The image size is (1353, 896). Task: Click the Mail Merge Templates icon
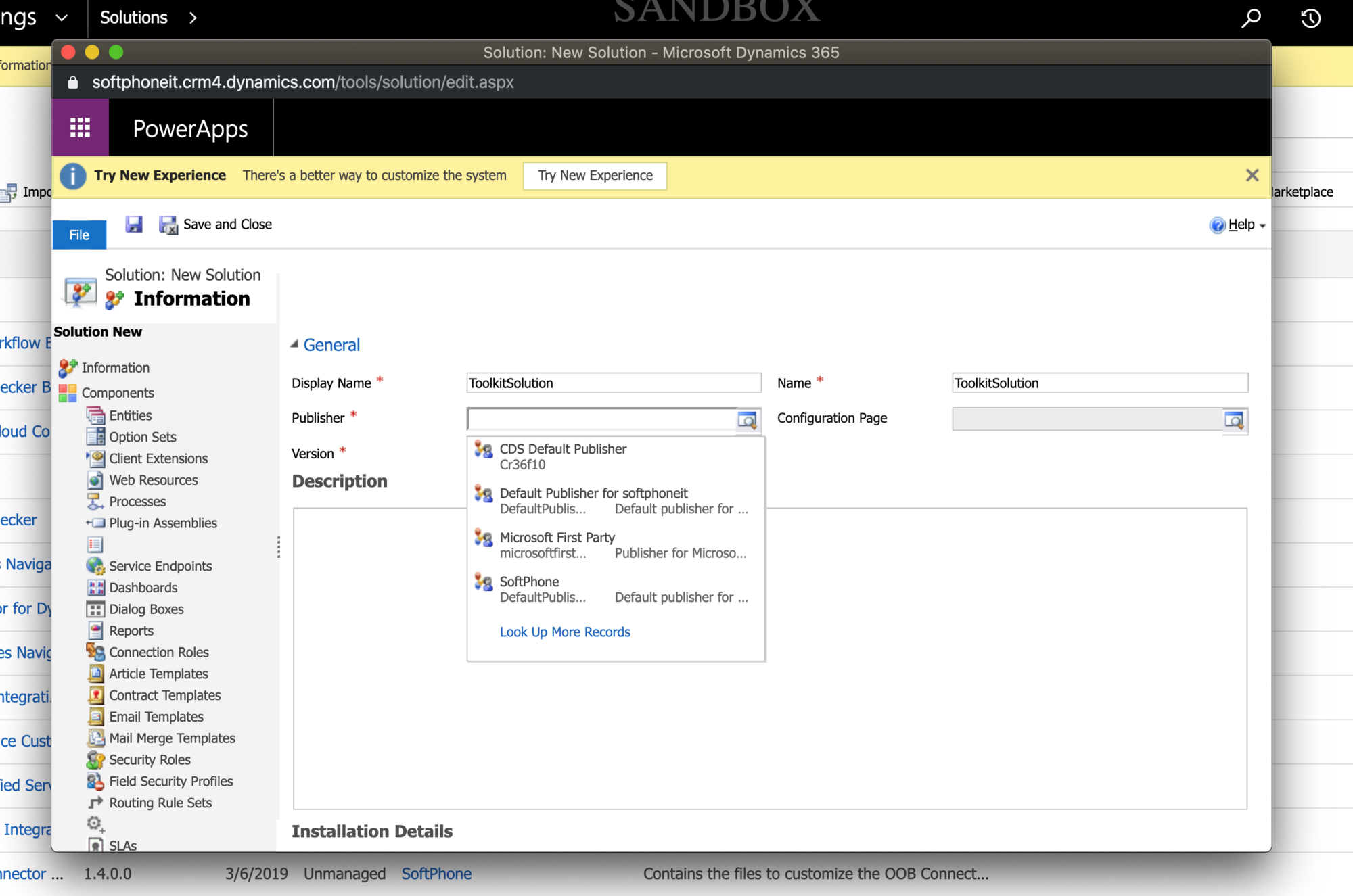click(95, 738)
